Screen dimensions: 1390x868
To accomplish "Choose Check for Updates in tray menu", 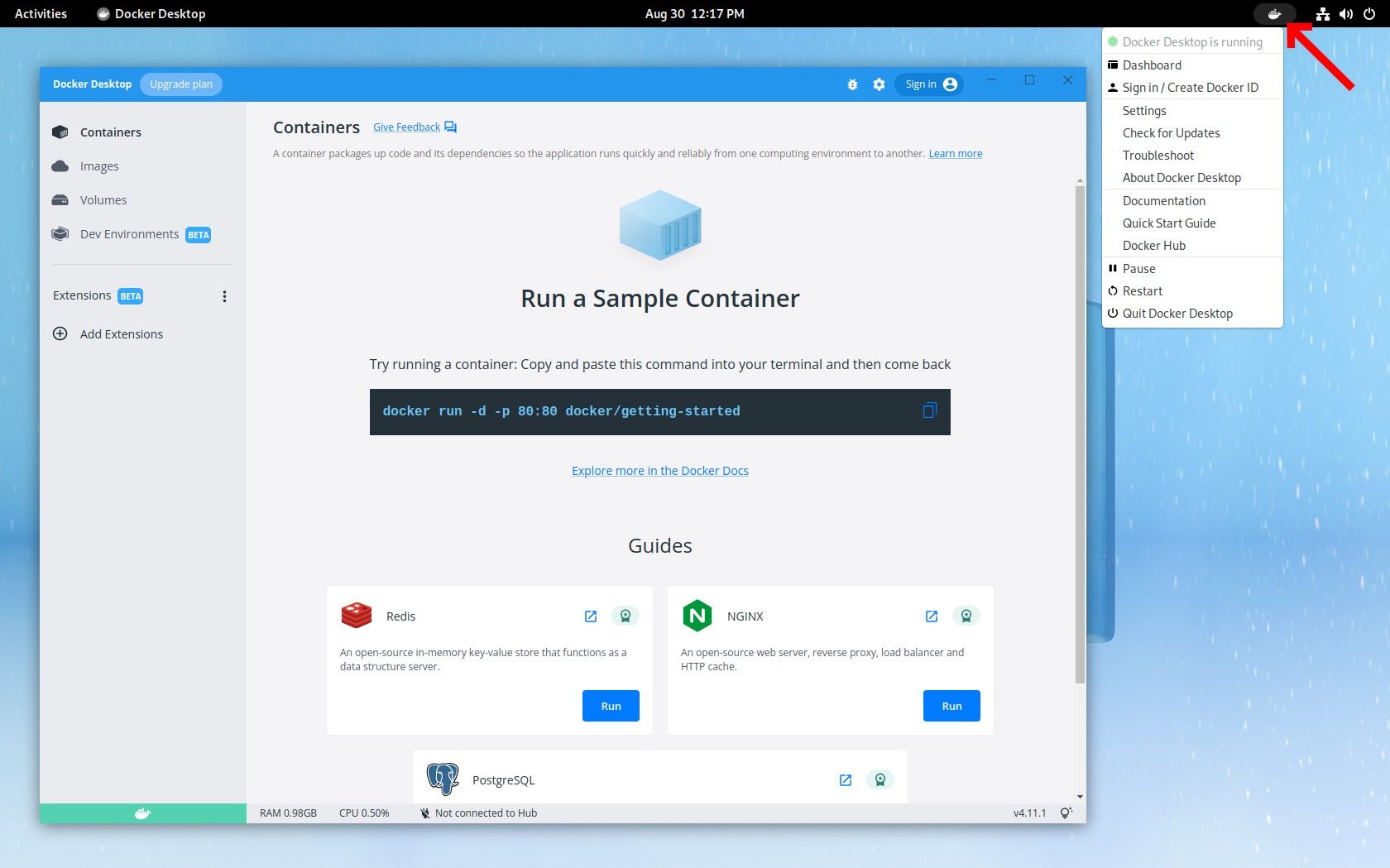I will [x=1192, y=133].
